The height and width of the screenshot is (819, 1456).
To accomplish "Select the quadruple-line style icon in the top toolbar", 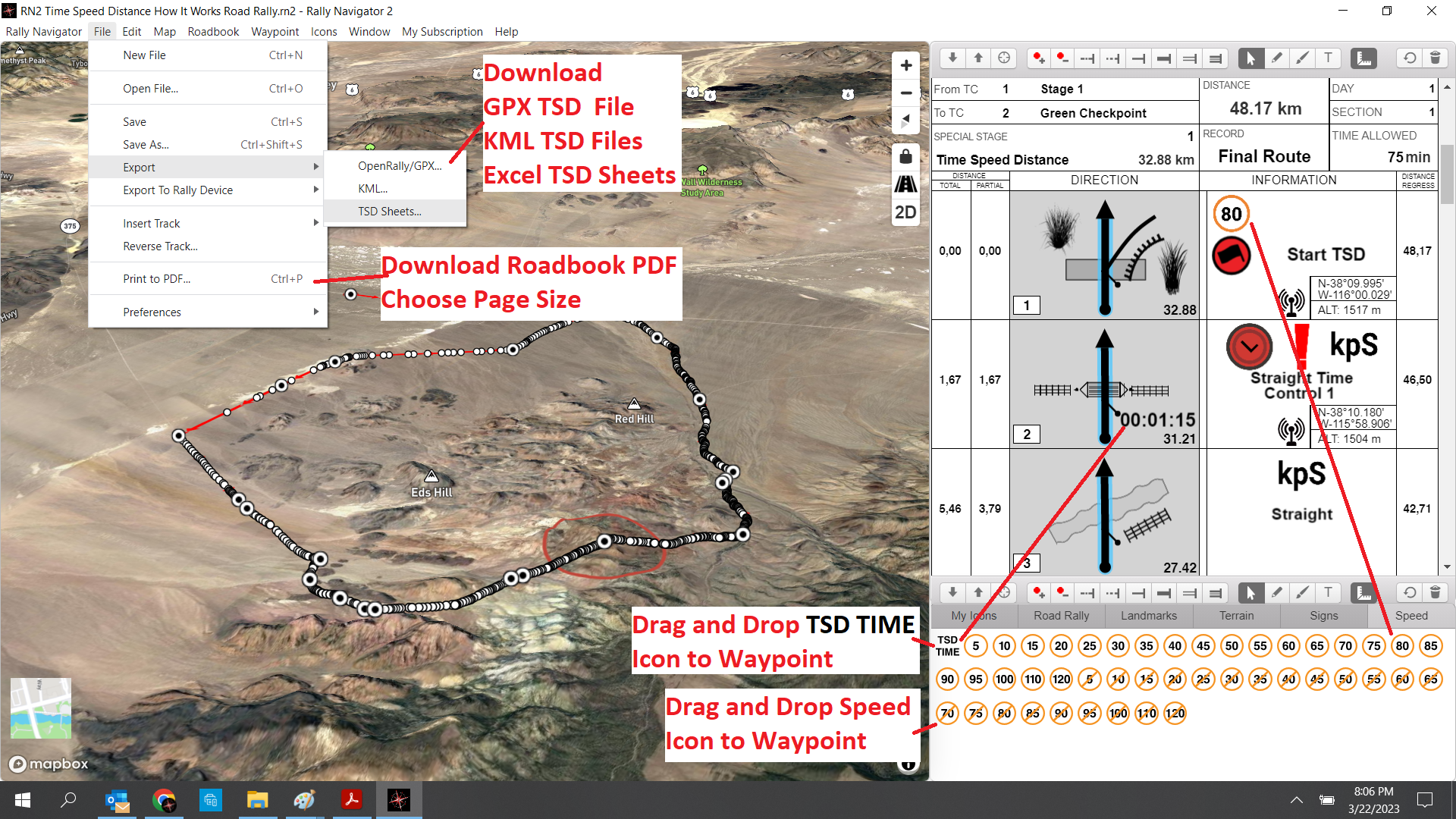I will [1216, 58].
